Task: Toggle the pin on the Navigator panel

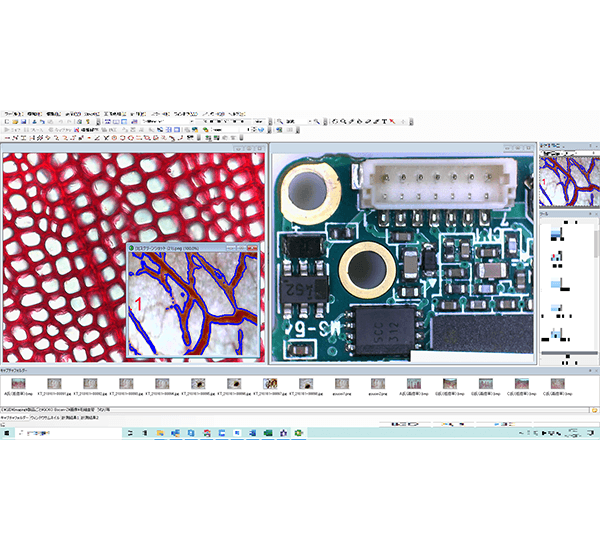Action: [x=589, y=146]
